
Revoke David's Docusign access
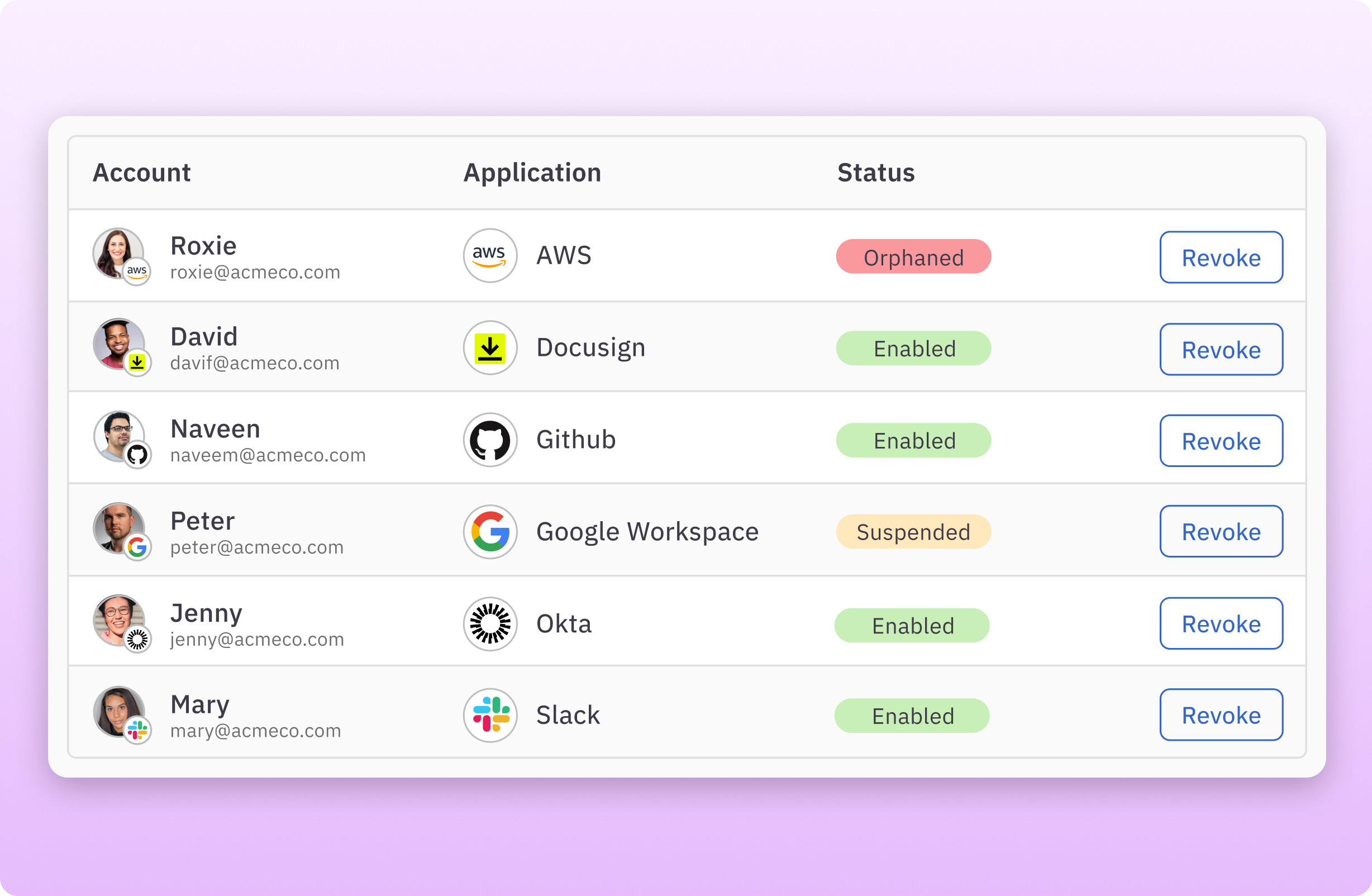(1221, 349)
